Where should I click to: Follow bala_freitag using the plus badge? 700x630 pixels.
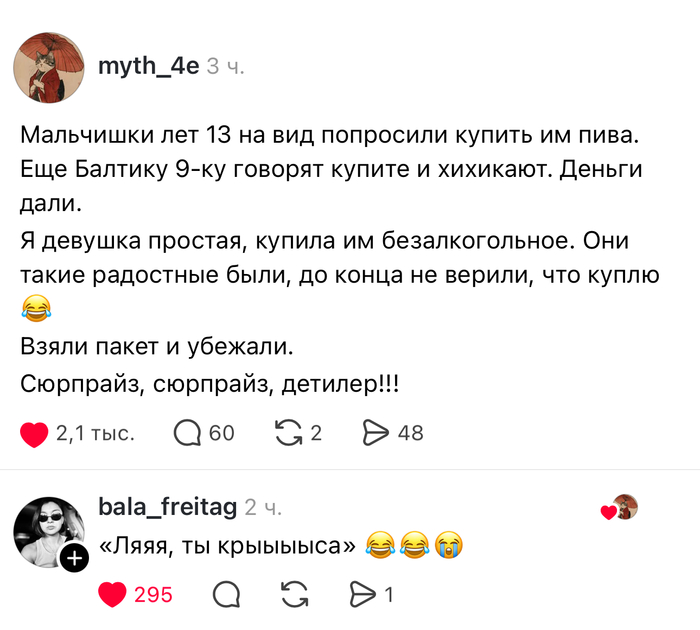click(74, 559)
